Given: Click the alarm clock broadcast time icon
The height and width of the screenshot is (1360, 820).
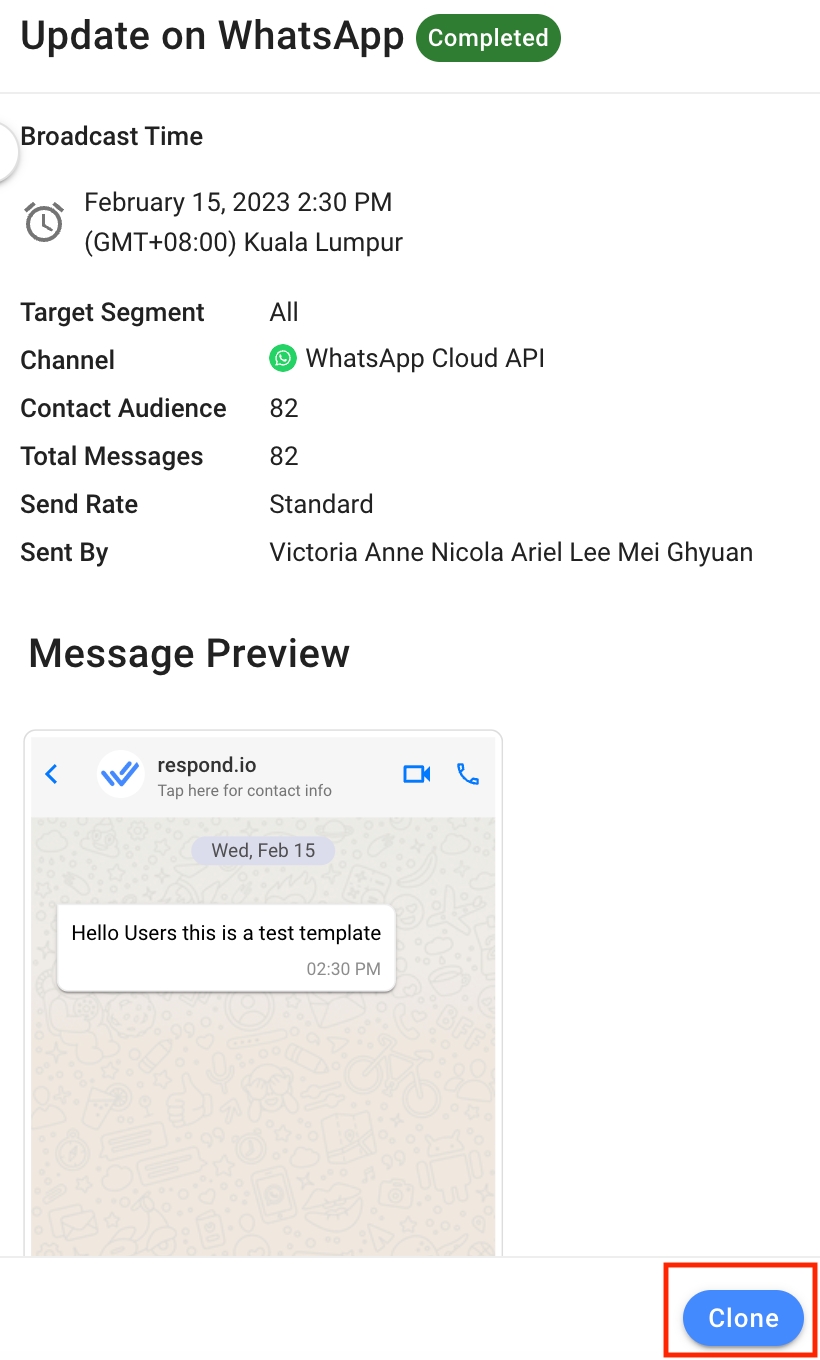Looking at the screenshot, I should pyautogui.click(x=44, y=222).
